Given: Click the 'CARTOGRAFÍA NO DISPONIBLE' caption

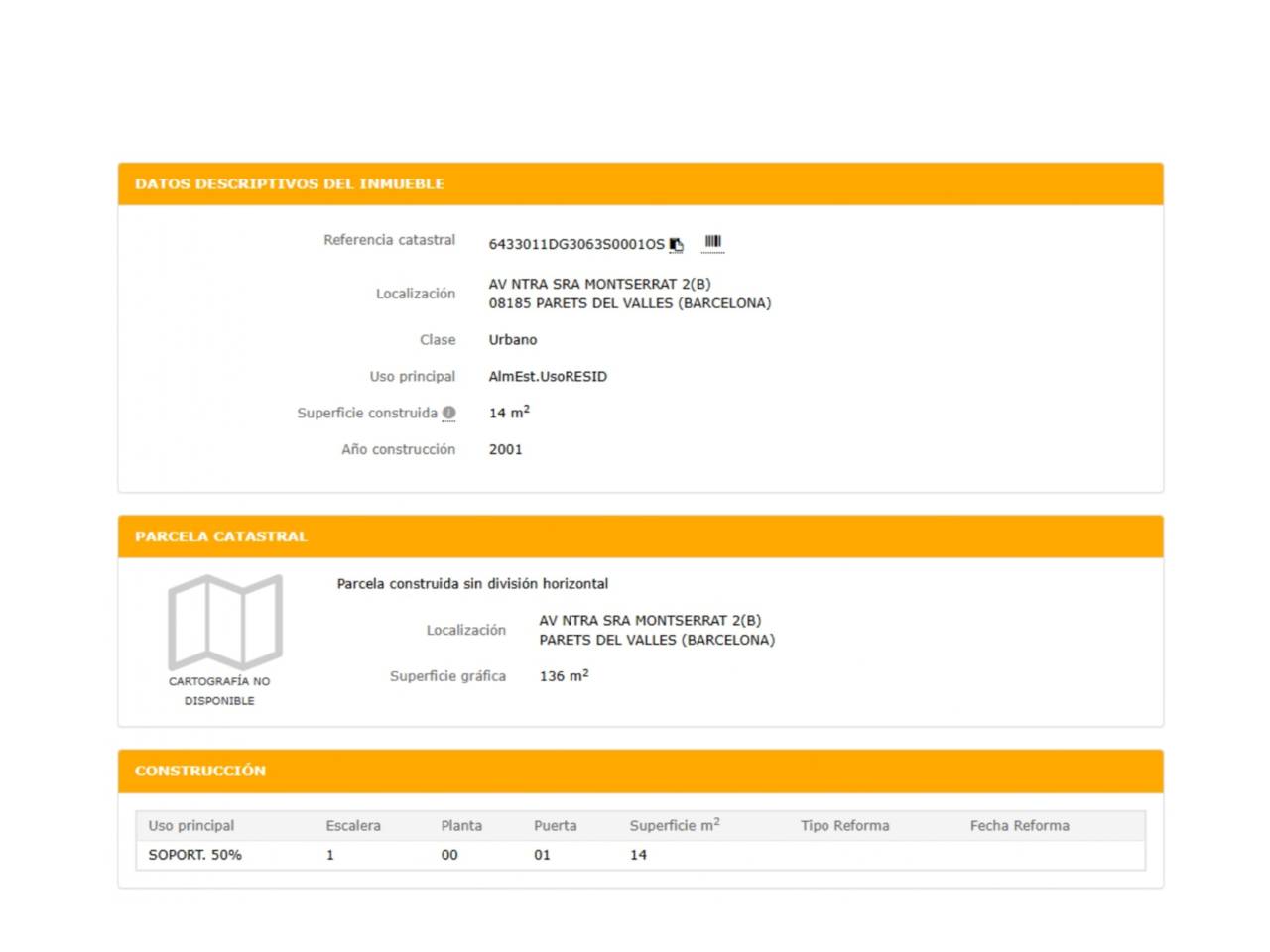Looking at the screenshot, I should coord(219,691).
